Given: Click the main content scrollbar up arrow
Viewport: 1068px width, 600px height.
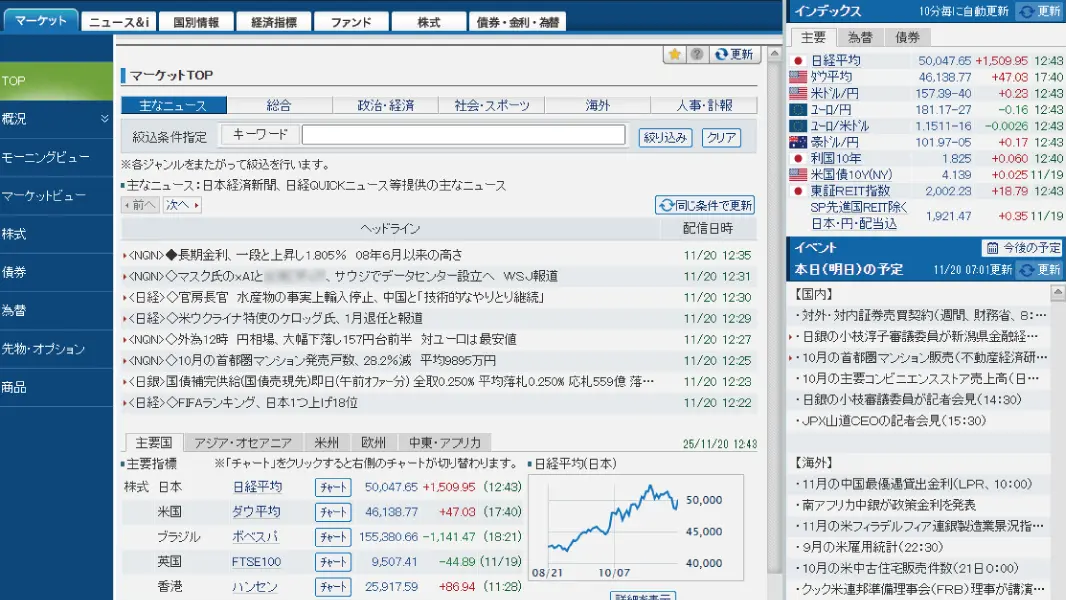Looking at the screenshot, I should coord(774,53).
